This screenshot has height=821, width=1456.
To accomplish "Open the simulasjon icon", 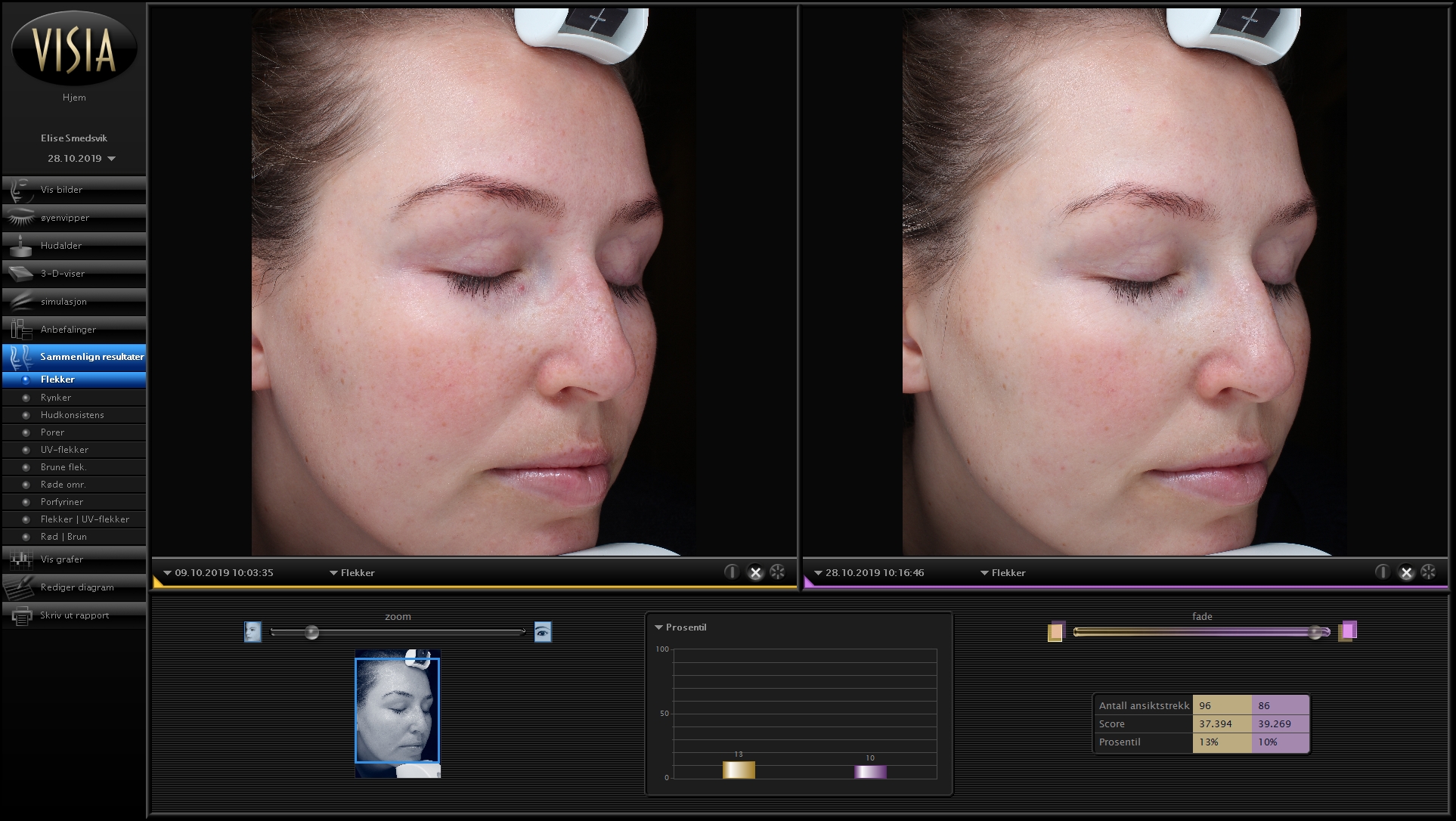I will click(20, 302).
